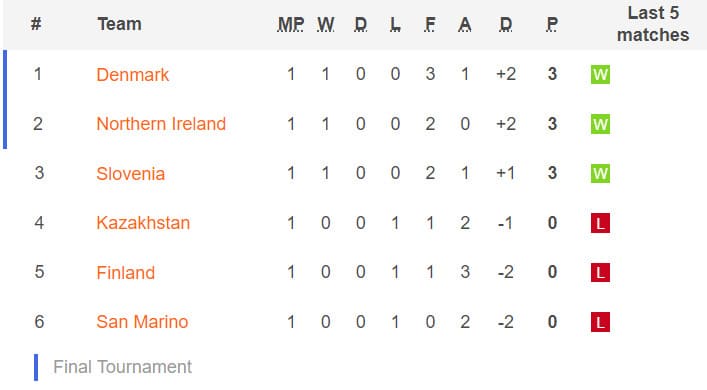Click Kazakhstan's red L result badge
707x390 pixels.
(600, 223)
